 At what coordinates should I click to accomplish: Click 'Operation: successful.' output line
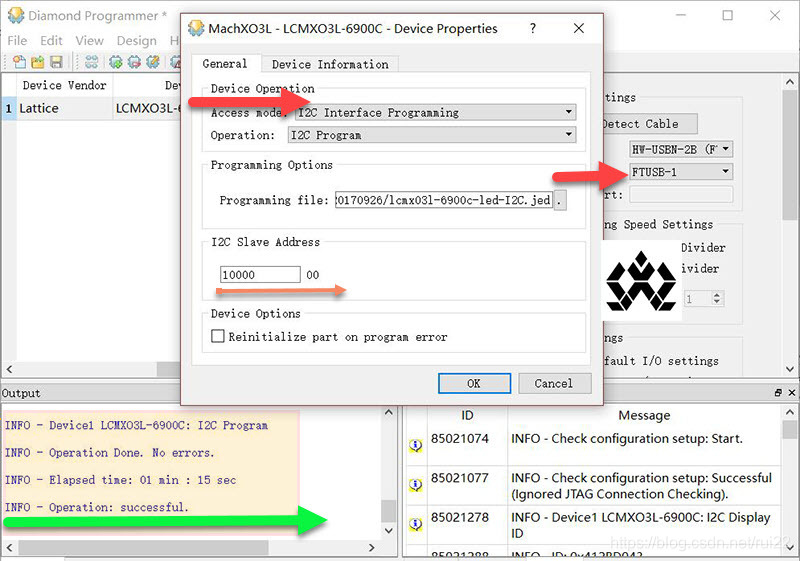point(97,507)
